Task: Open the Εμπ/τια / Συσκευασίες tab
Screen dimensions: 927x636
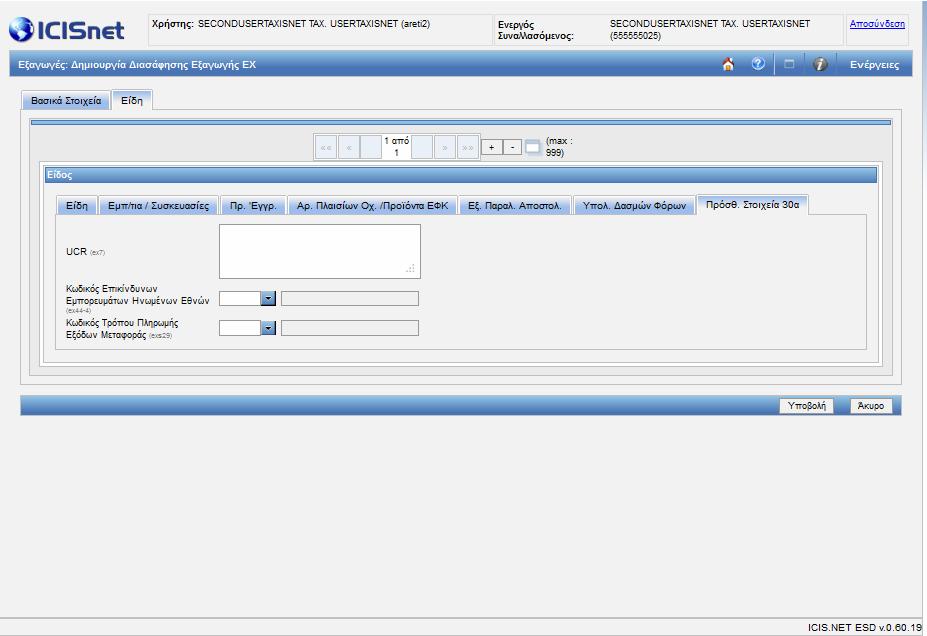Action: (x=158, y=206)
